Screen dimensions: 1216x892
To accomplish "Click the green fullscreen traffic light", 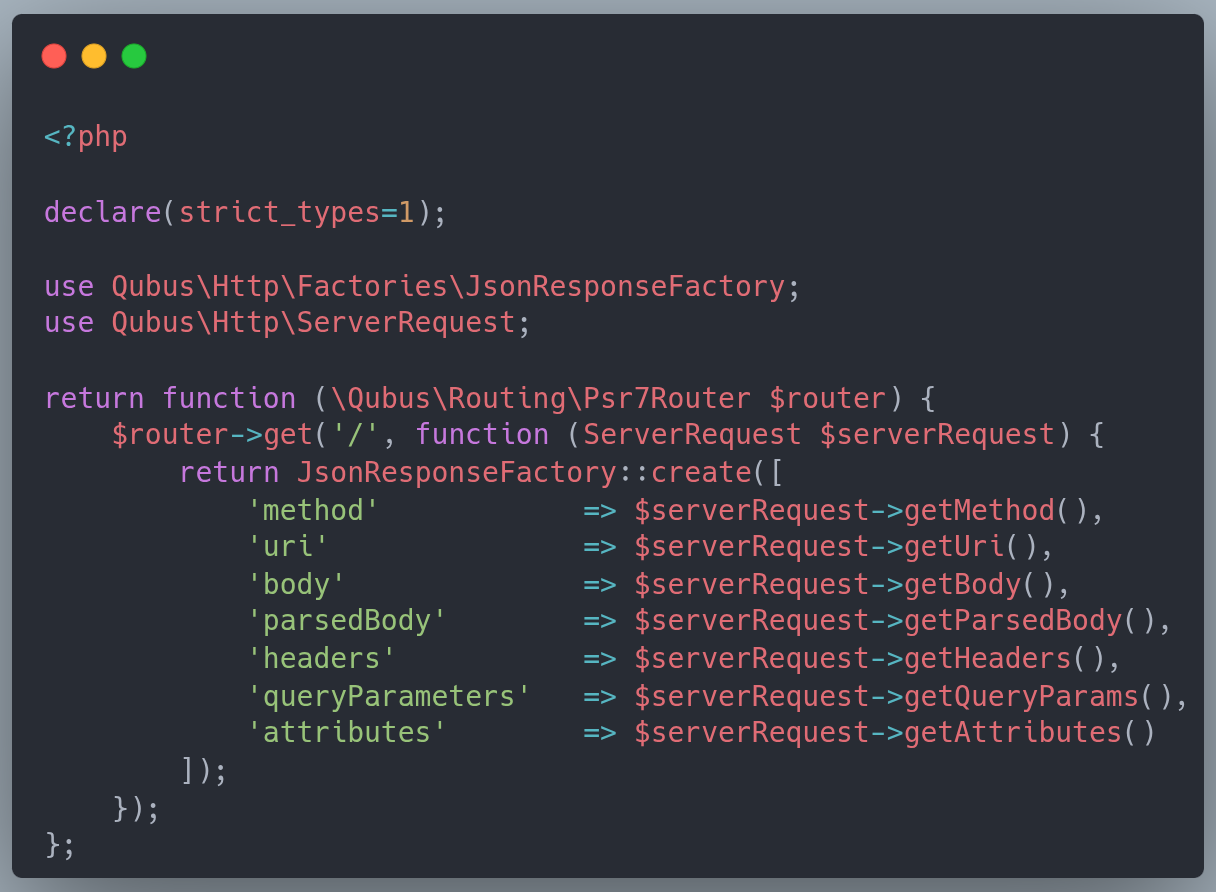I will pyautogui.click(x=133, y=55).
